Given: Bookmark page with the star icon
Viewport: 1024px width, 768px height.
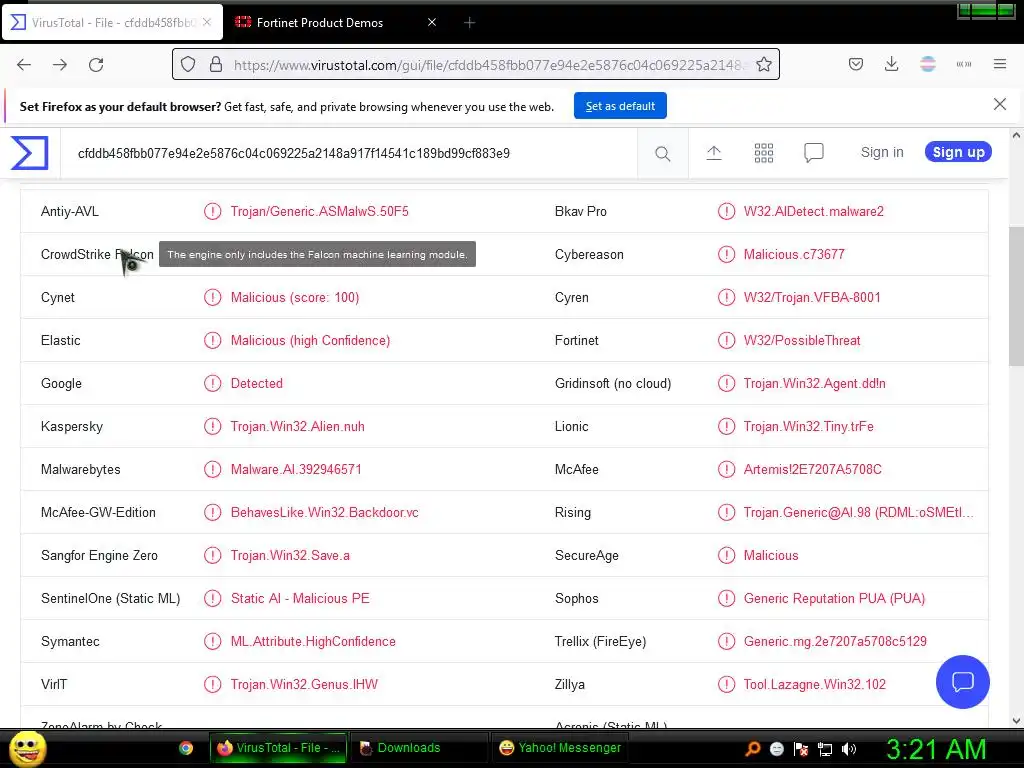Looking at the screenshot, I should [763, 65].
